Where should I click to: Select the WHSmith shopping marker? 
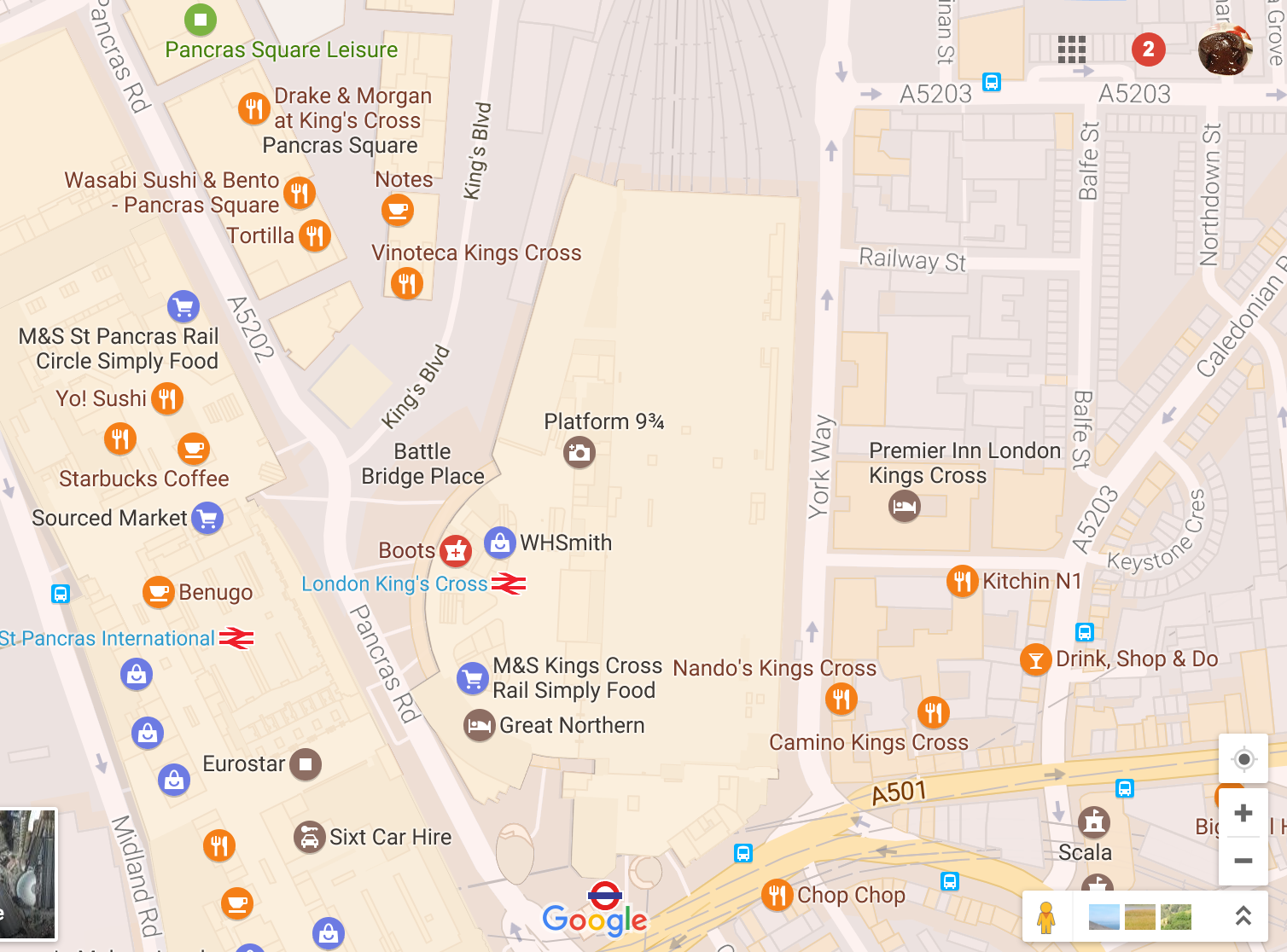click(x=500, y=543)
